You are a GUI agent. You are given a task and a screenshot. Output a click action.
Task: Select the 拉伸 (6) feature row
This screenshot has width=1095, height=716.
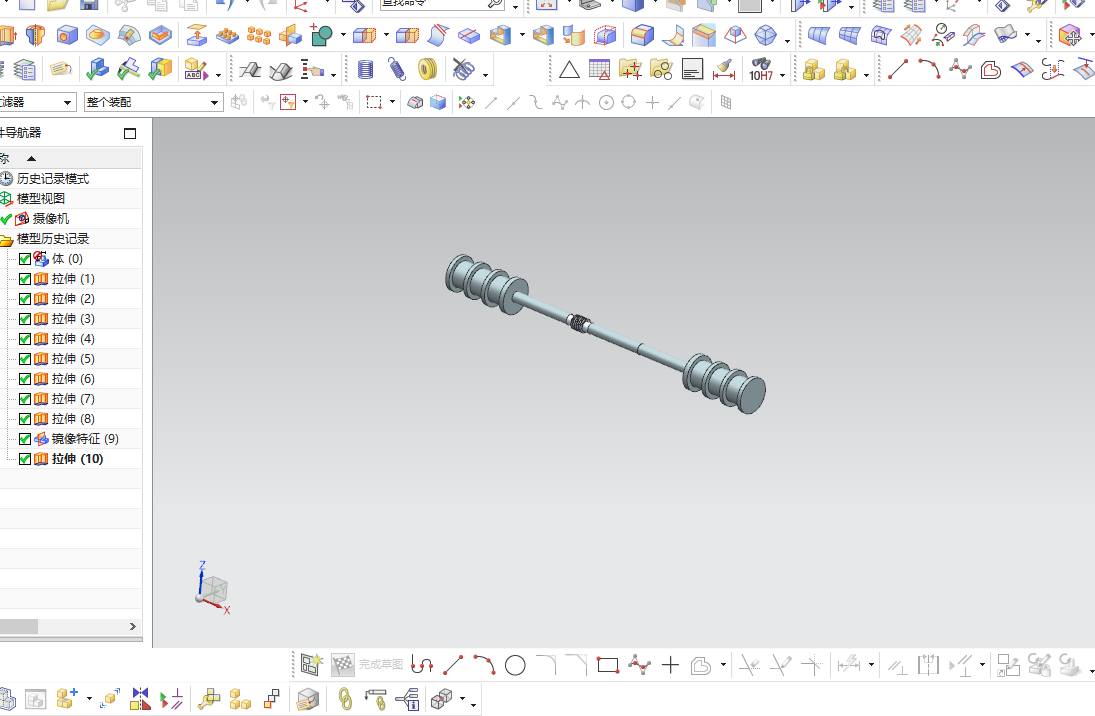(73, 379)
